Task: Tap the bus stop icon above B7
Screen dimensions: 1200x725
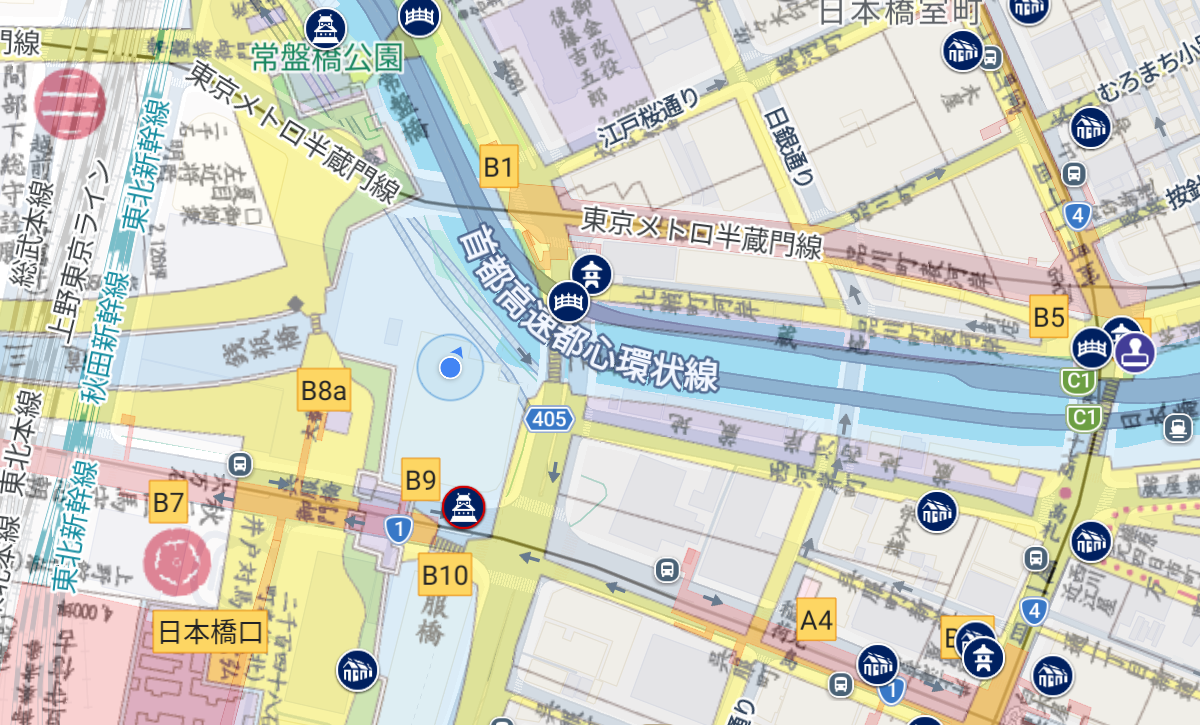Action: point(238,464)
